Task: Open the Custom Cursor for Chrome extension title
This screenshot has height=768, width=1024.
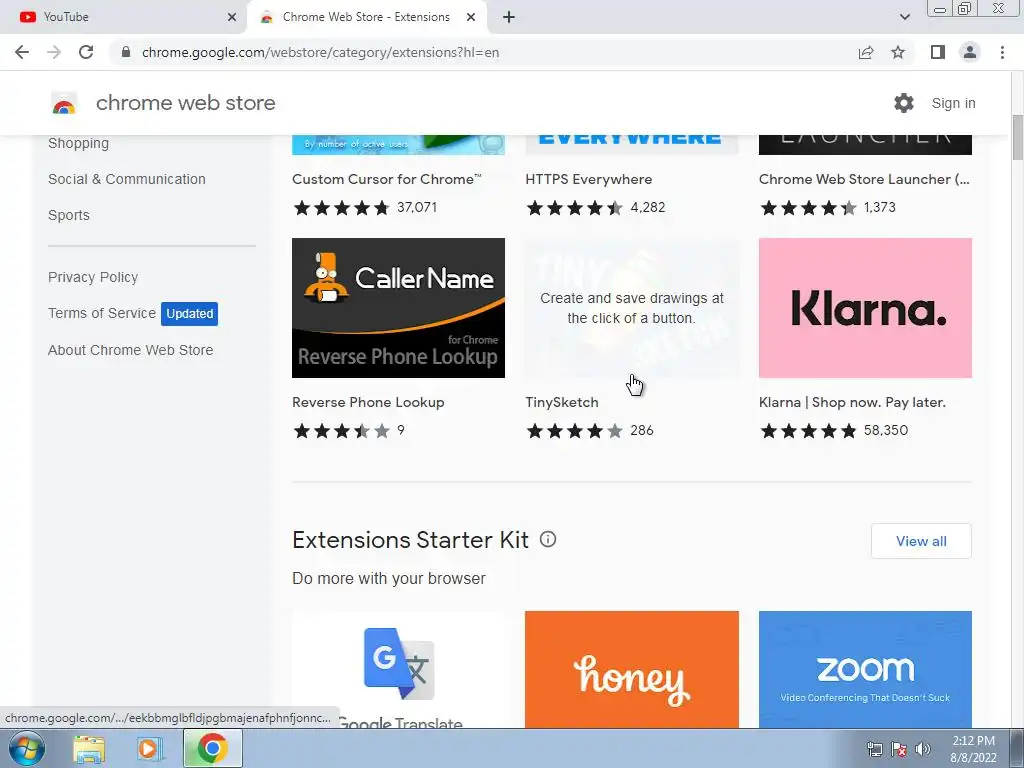Action: [x=387, y=179]
